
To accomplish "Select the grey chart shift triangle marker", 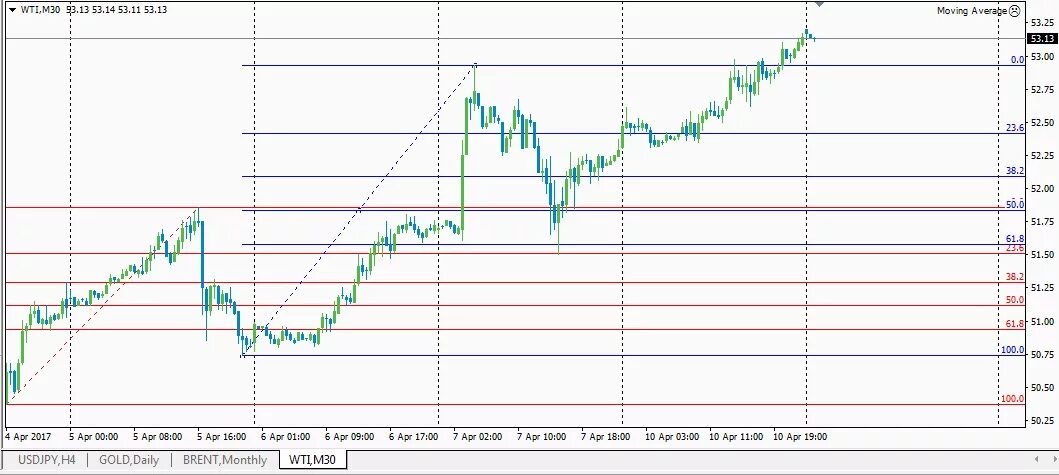I will coord(819,5).
